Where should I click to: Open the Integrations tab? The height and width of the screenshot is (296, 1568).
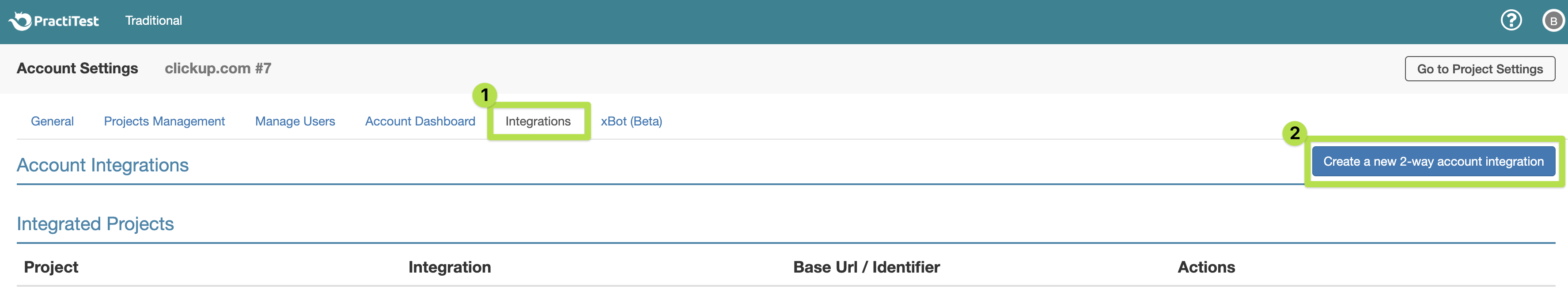pos(538,121)
